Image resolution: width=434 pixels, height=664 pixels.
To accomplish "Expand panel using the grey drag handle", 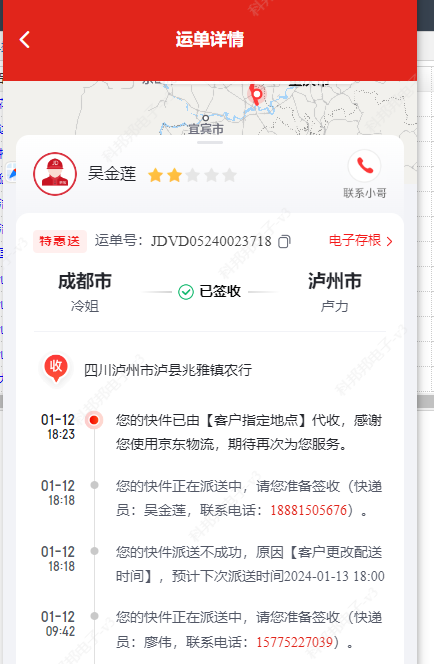I will tap(210, 143).
